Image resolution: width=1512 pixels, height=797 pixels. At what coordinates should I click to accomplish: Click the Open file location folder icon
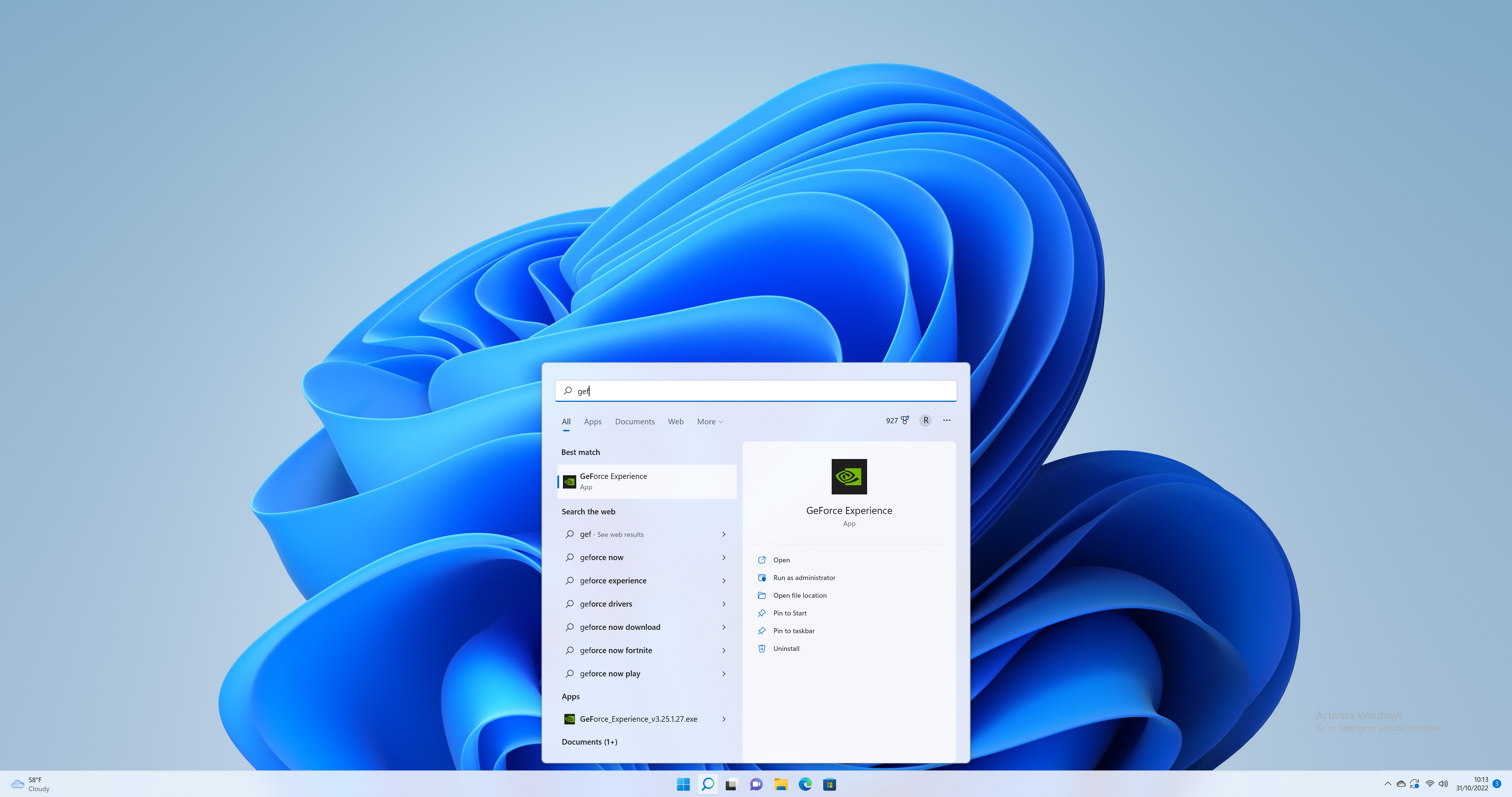[x=762, y=595]
